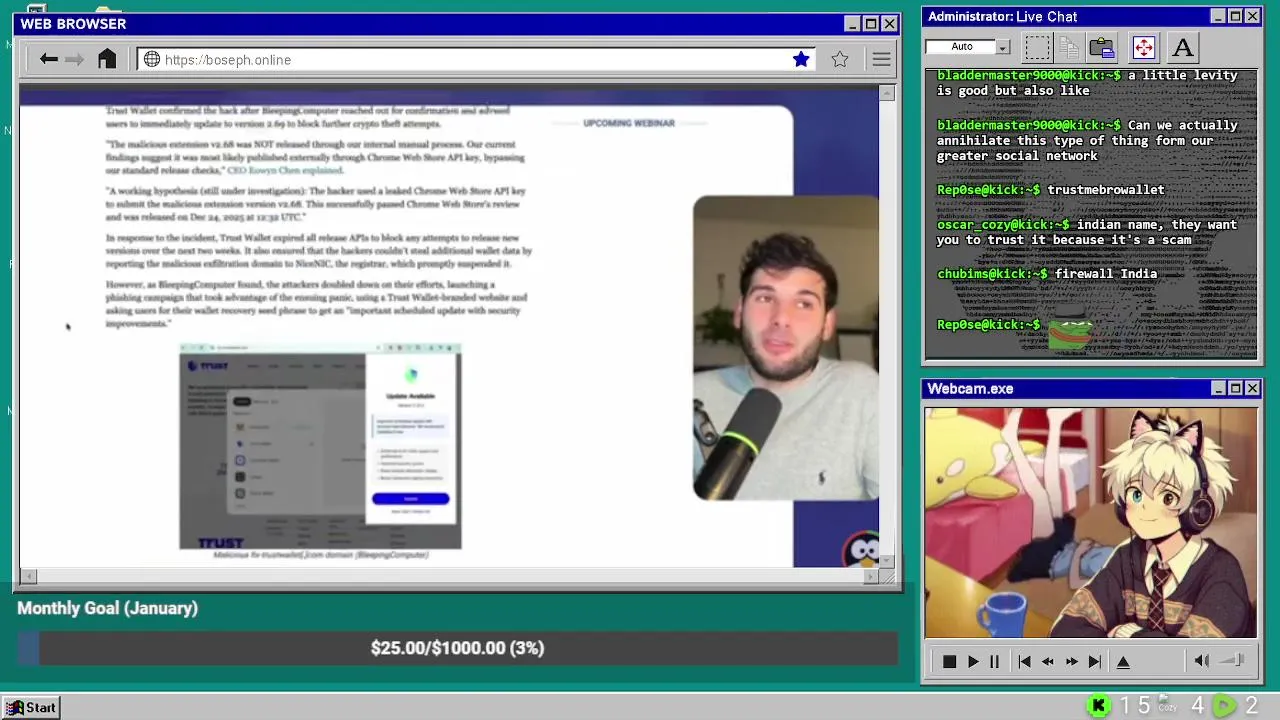
Task: Click the UPCOMING WEBINAR heading
Action: tap(629, 123)
